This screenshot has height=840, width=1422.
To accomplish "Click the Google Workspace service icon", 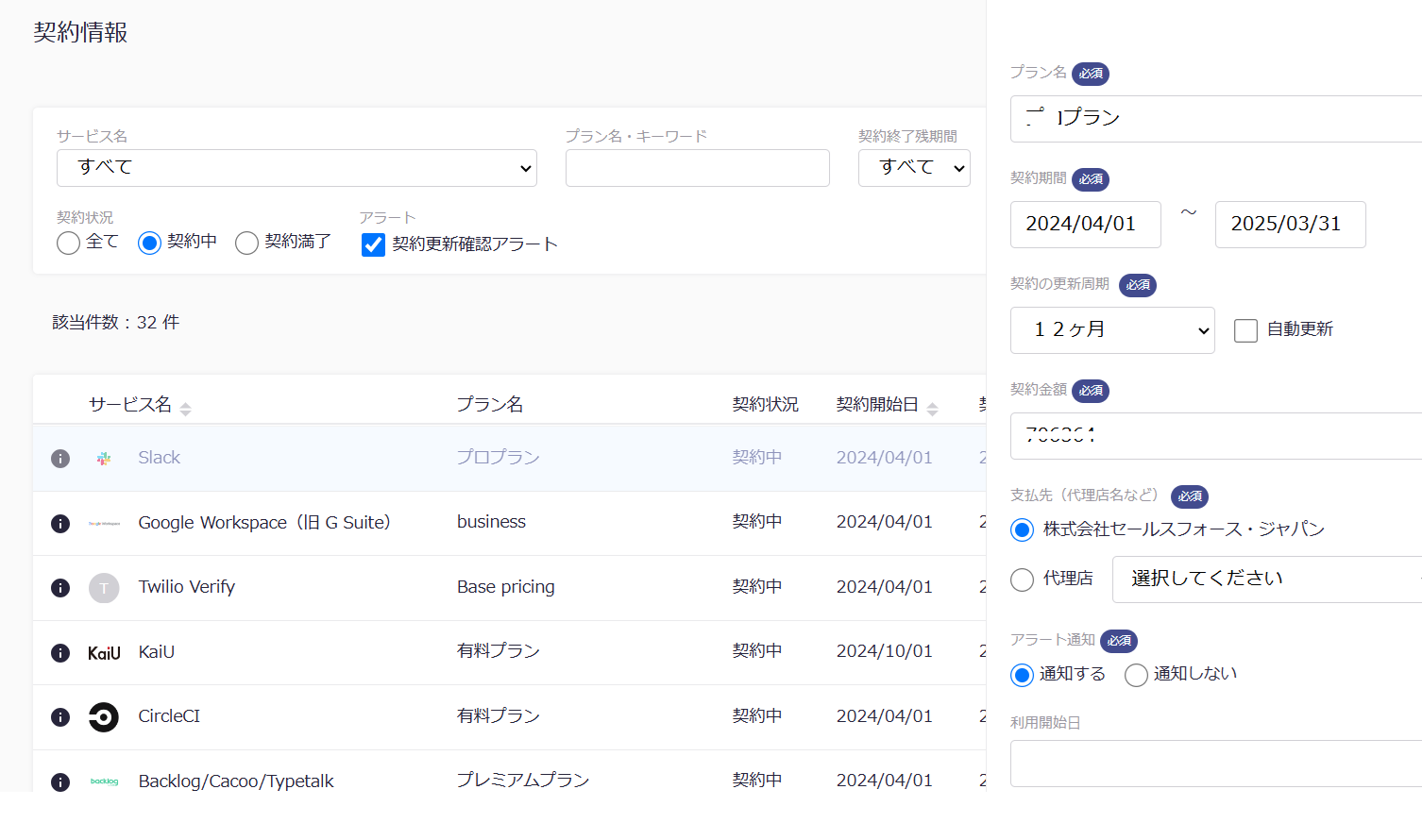I will (104, 523).
